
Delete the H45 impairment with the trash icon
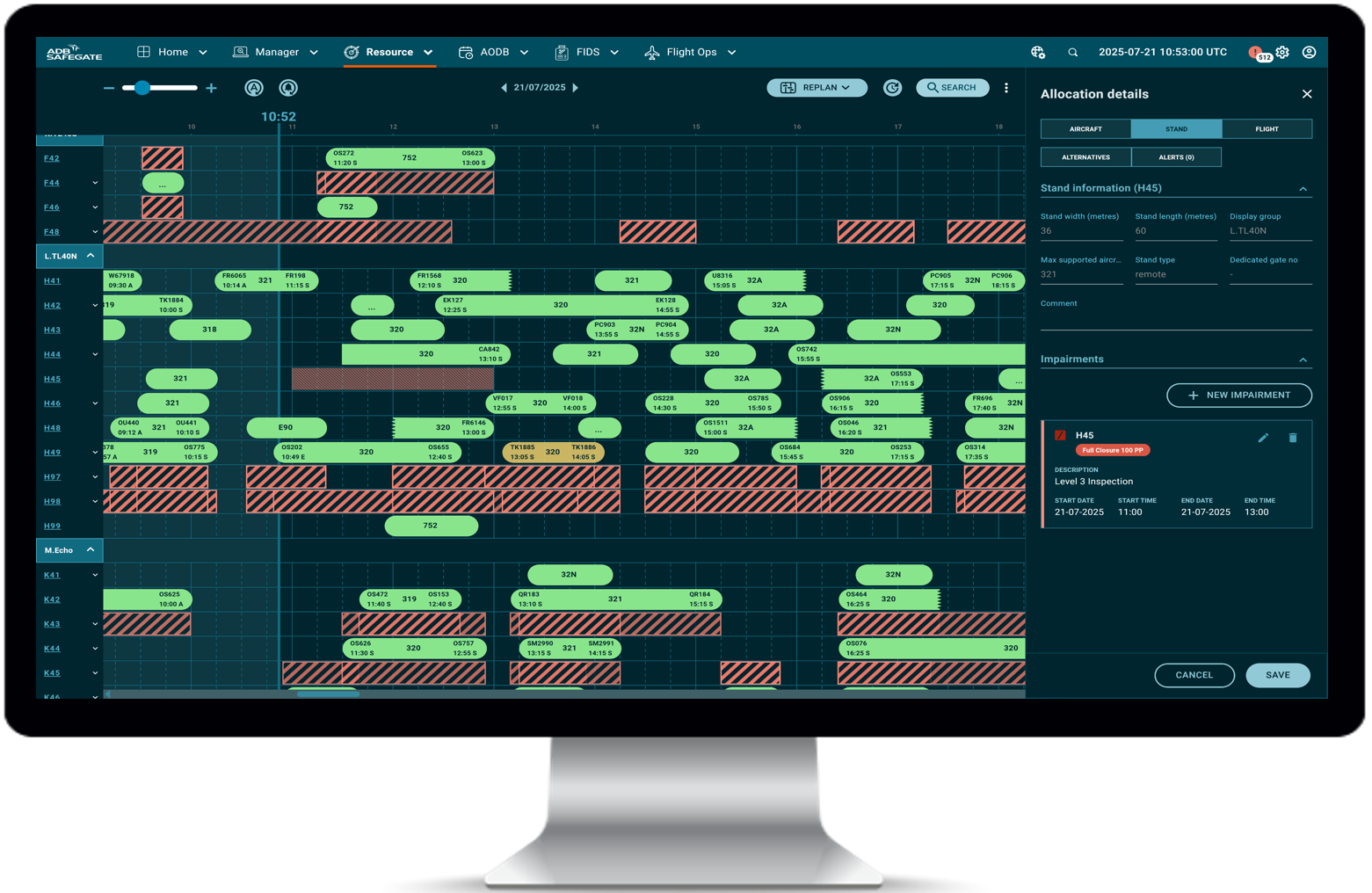(1293, 437)
